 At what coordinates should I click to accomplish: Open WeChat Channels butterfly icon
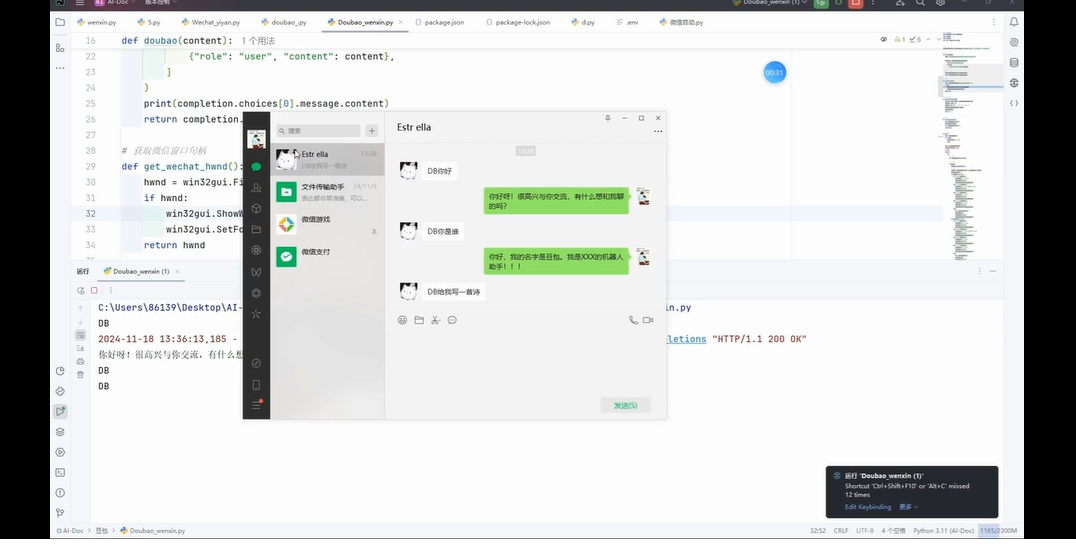click(x=256, y=272)
